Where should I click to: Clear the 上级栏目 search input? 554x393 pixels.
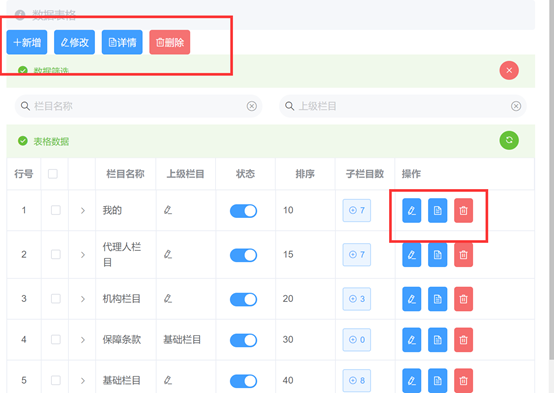(x=516, y=106)
